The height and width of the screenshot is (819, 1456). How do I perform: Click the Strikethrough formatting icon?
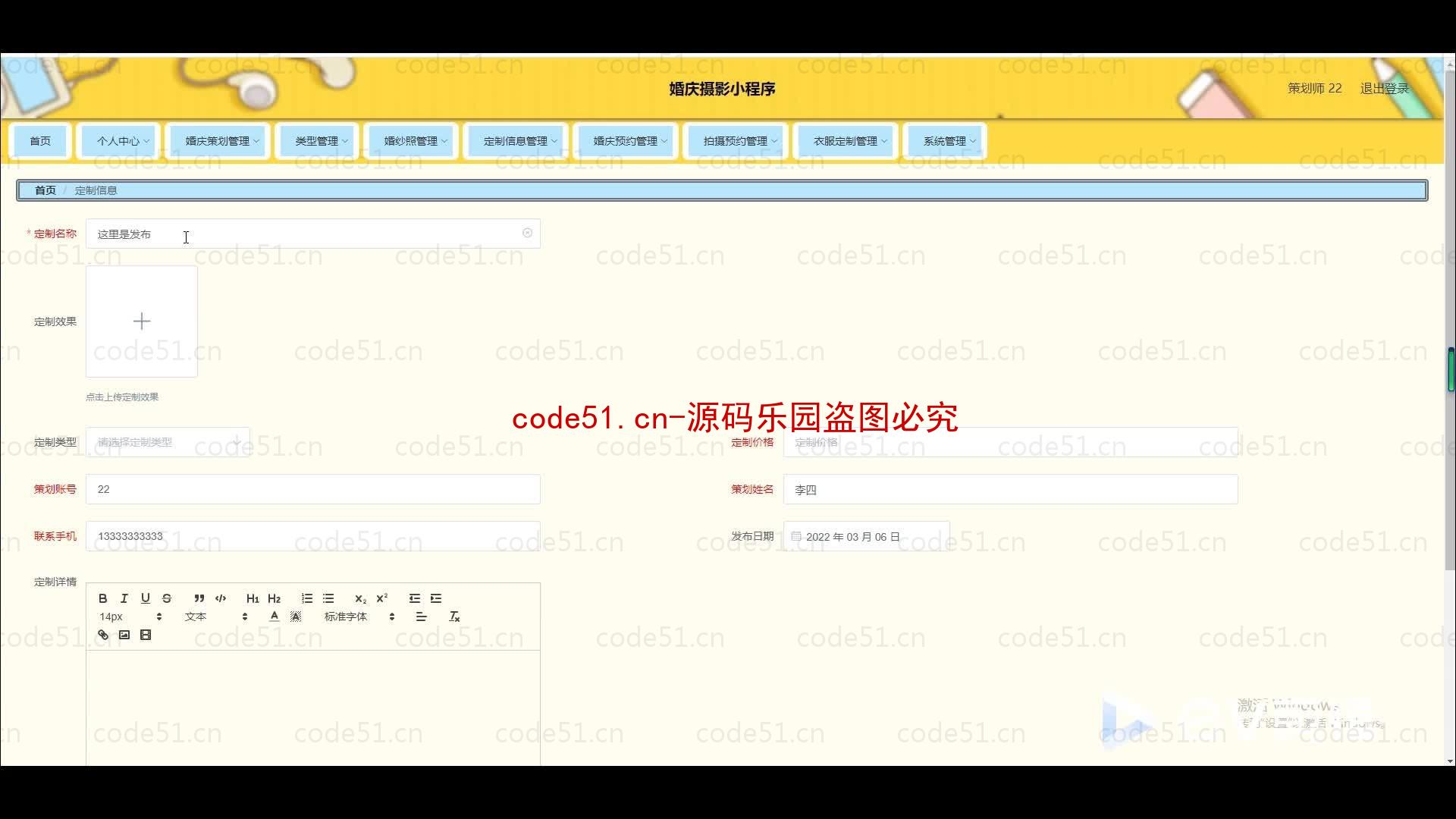click(x=167, y=597)
